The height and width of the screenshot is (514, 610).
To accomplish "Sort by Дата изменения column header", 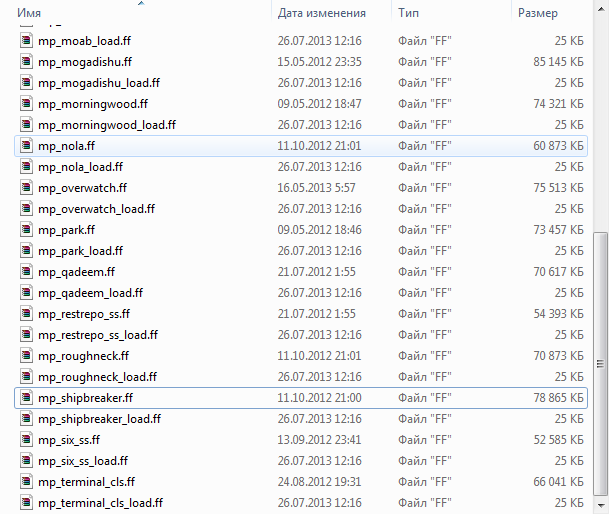I will 320,13.
